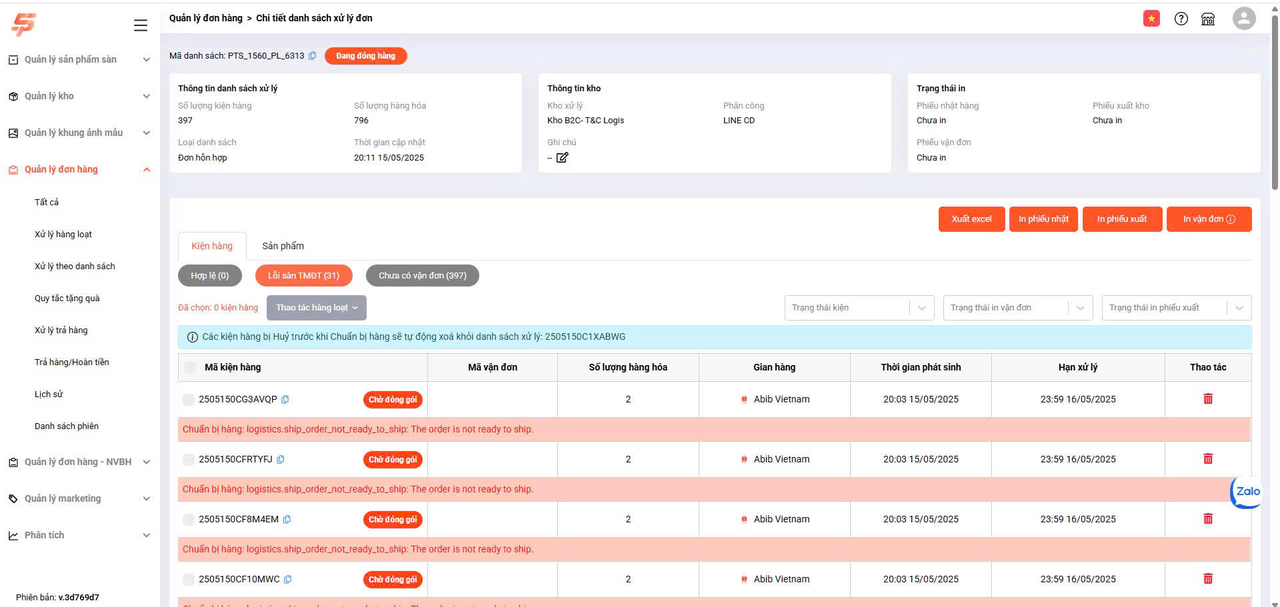
Task: Copy the list code PTS_1560_PL_6313
Action: pyautogui.click(x=313, y=56)
